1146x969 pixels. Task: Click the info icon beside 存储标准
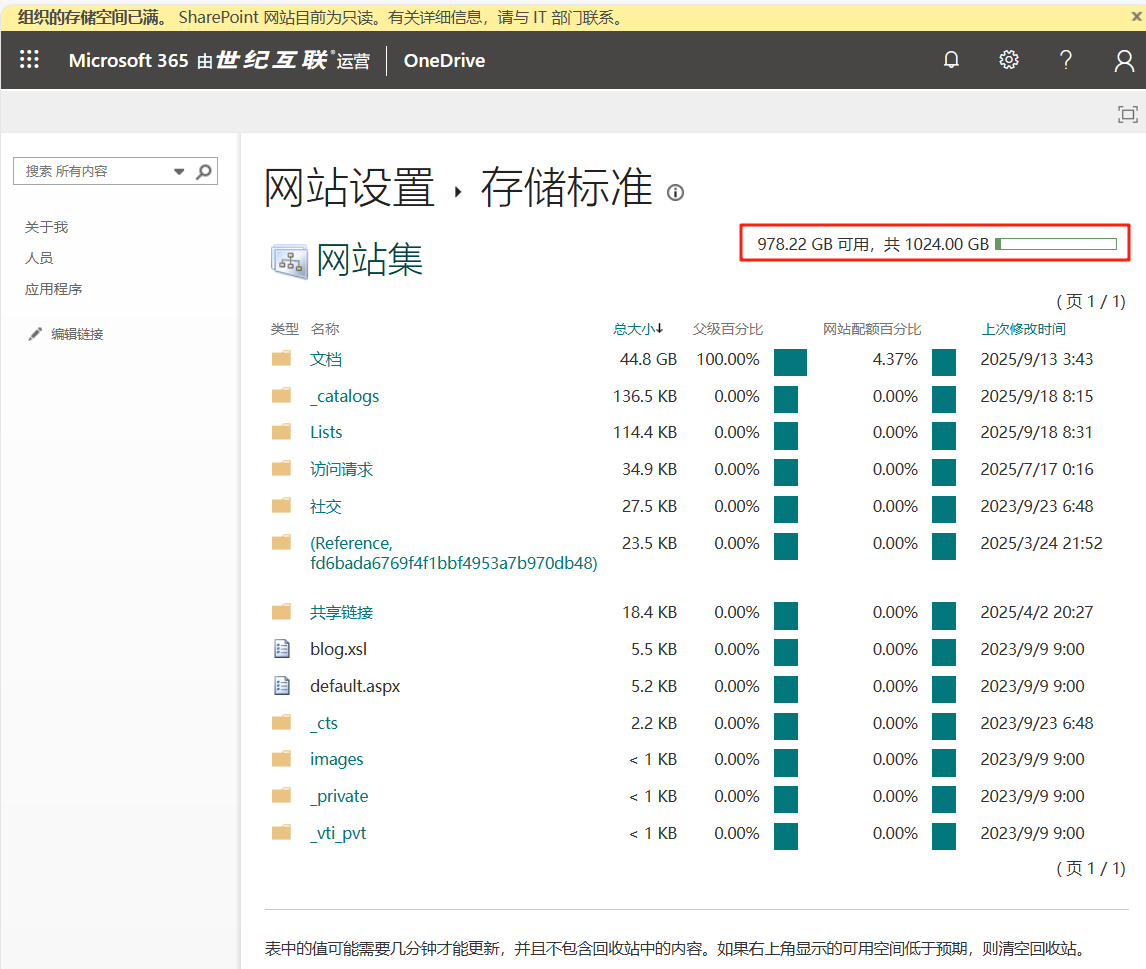(x=676, y=193)
